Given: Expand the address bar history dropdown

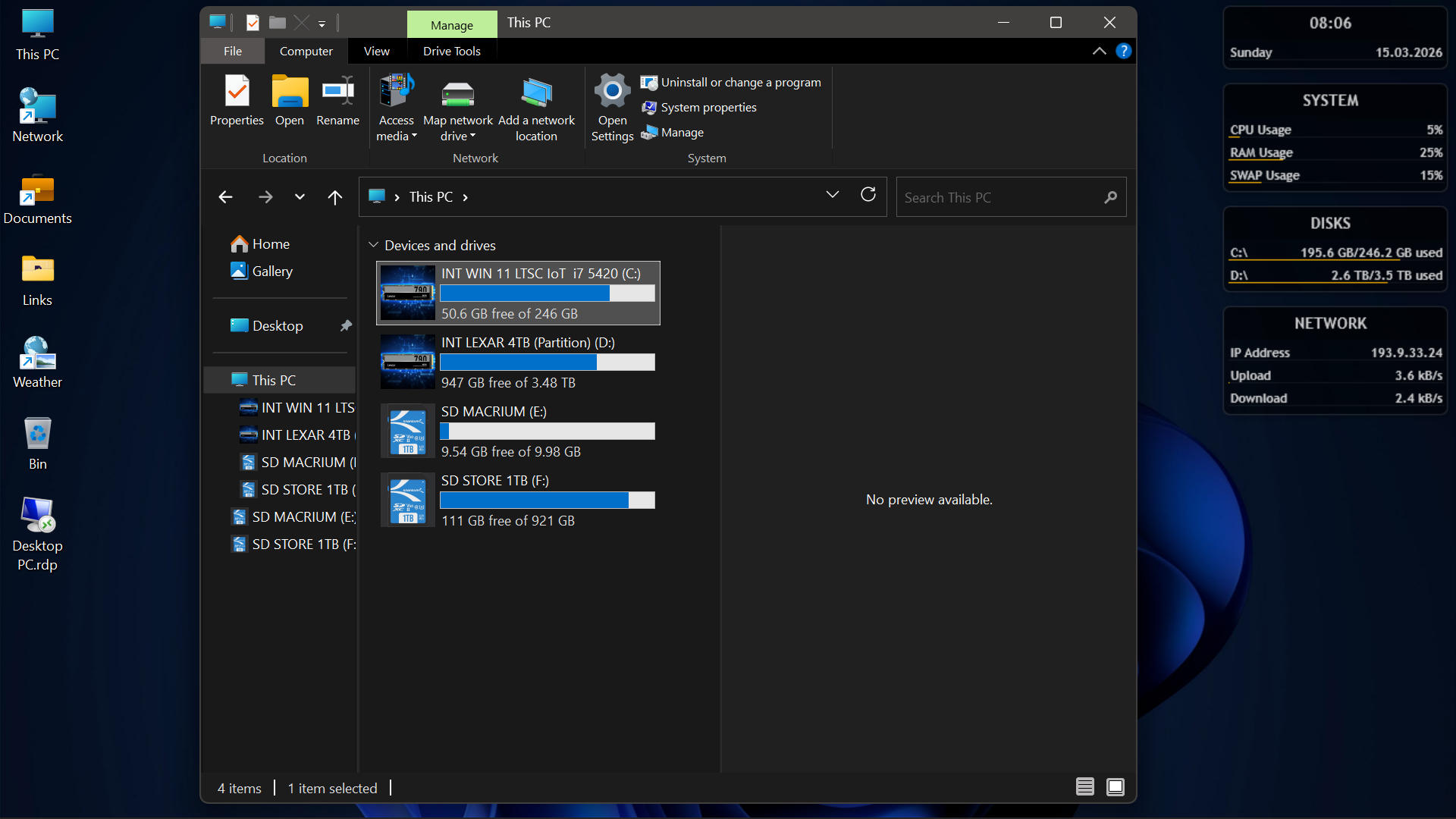Looking at the screenshot, I should pyautogui.click(x=832, y=195).
